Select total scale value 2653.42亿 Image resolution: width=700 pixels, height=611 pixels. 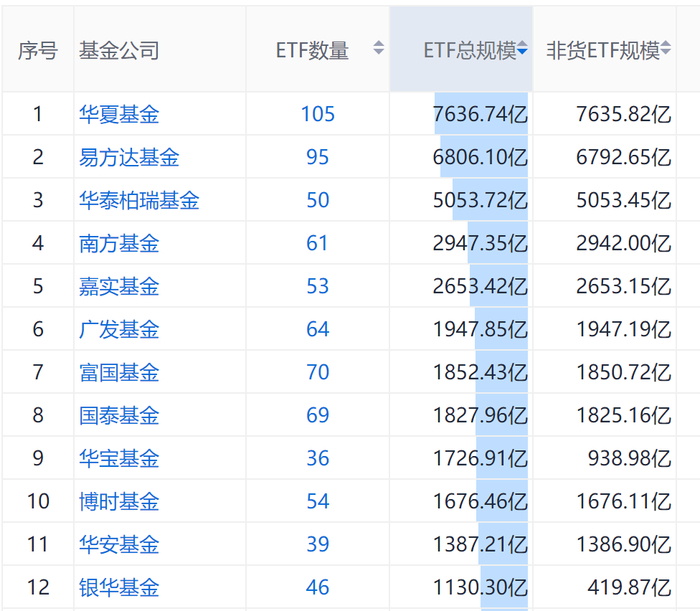(x=480, y=286)
